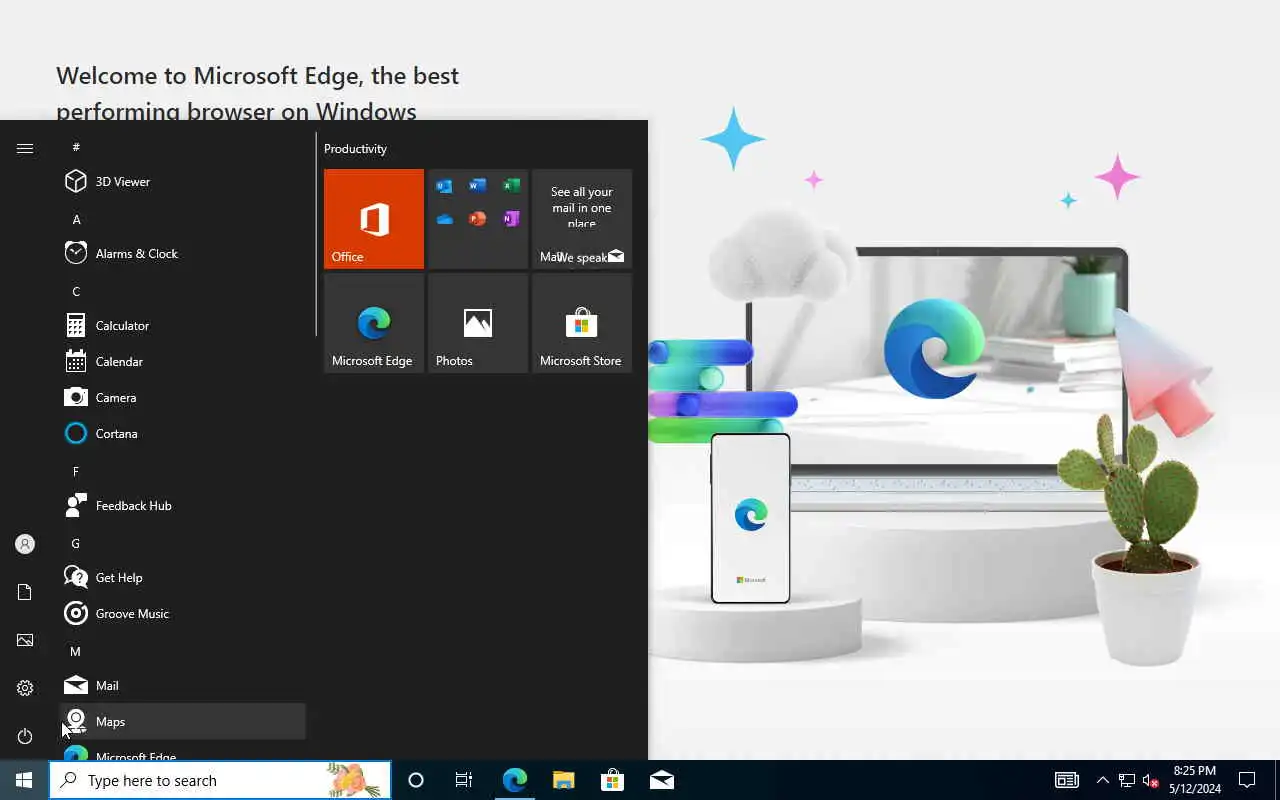Click the Office tile
This screenshot has height=800, width=1280.
pyautogui.click(x=374, y=219)
